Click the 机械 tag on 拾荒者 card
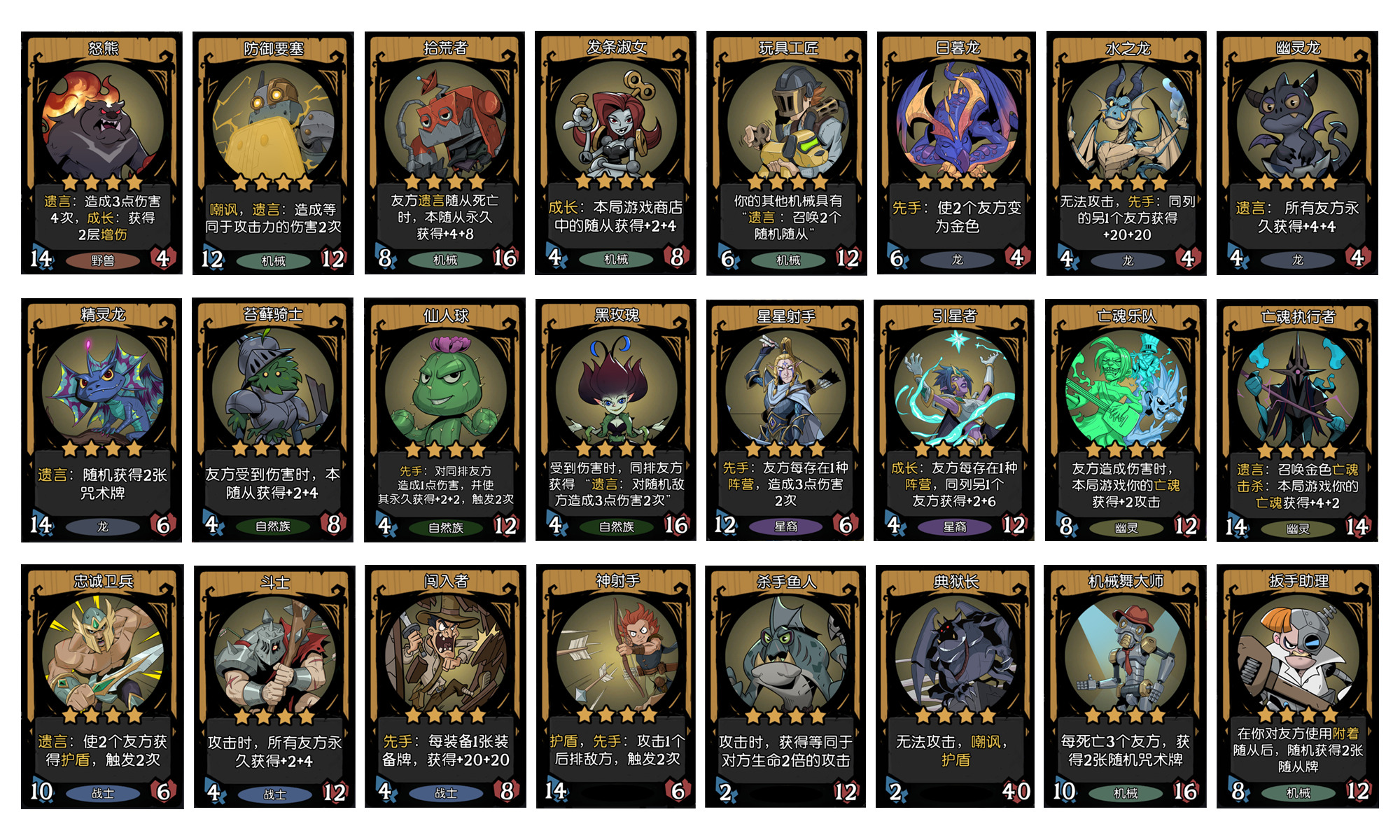This screenshot has width=1400, height=840. (445, 260)
